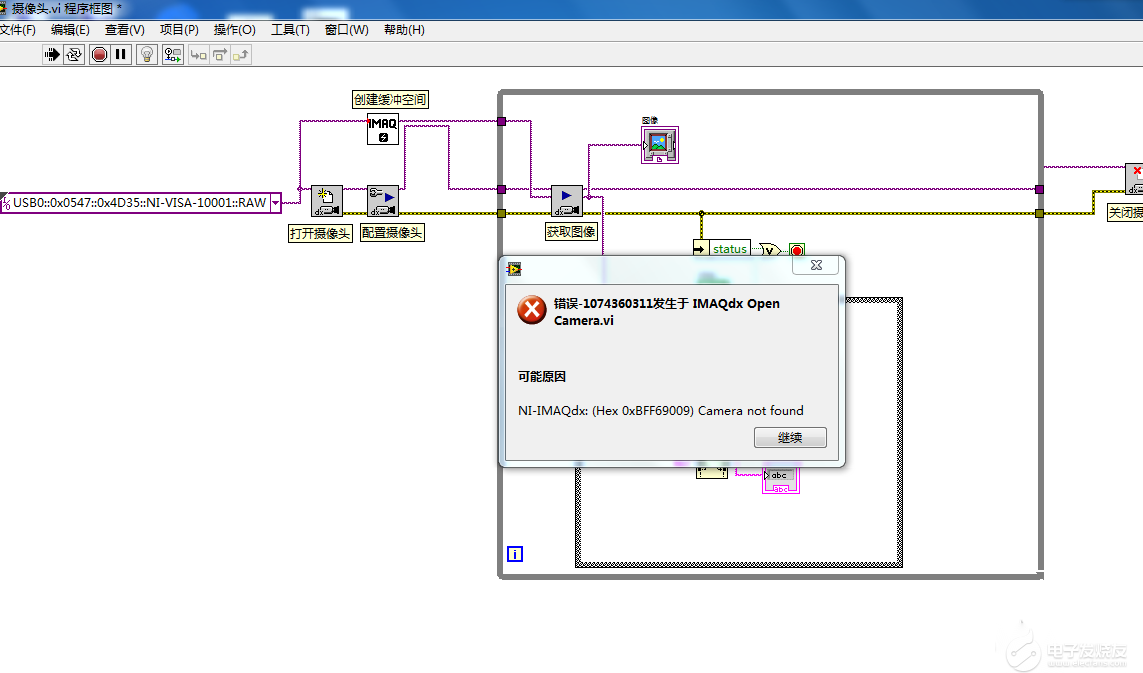Click the Run arrow toolbar button
Image resolution: width=1143 pixels, height=673 pixels.
(x=52, y=54)
